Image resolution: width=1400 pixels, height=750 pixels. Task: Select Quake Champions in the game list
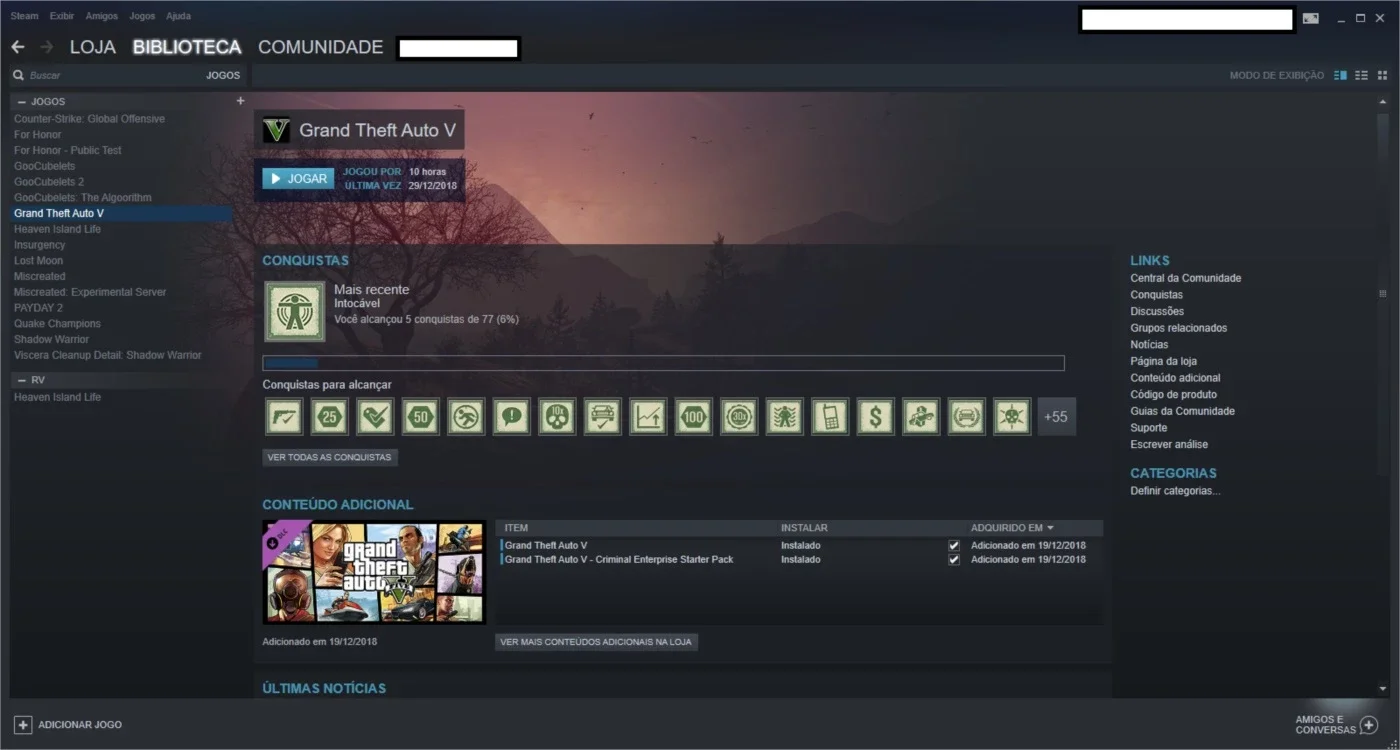tap(57, 324)
